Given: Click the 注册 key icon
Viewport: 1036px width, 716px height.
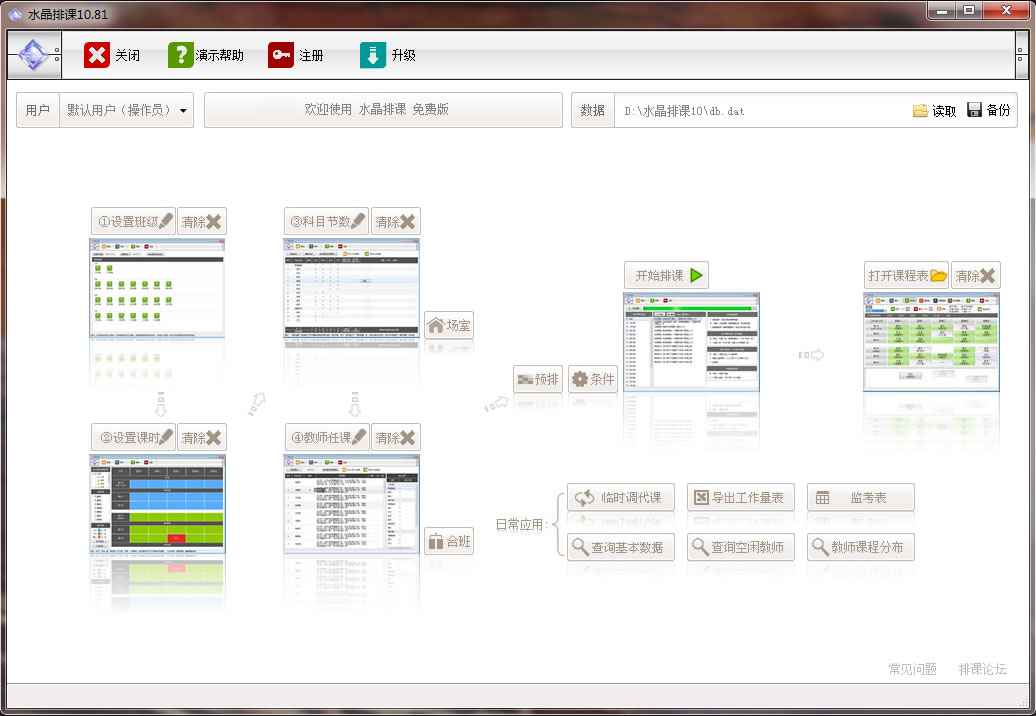Looking at the screenshot, I should [281, 55].
